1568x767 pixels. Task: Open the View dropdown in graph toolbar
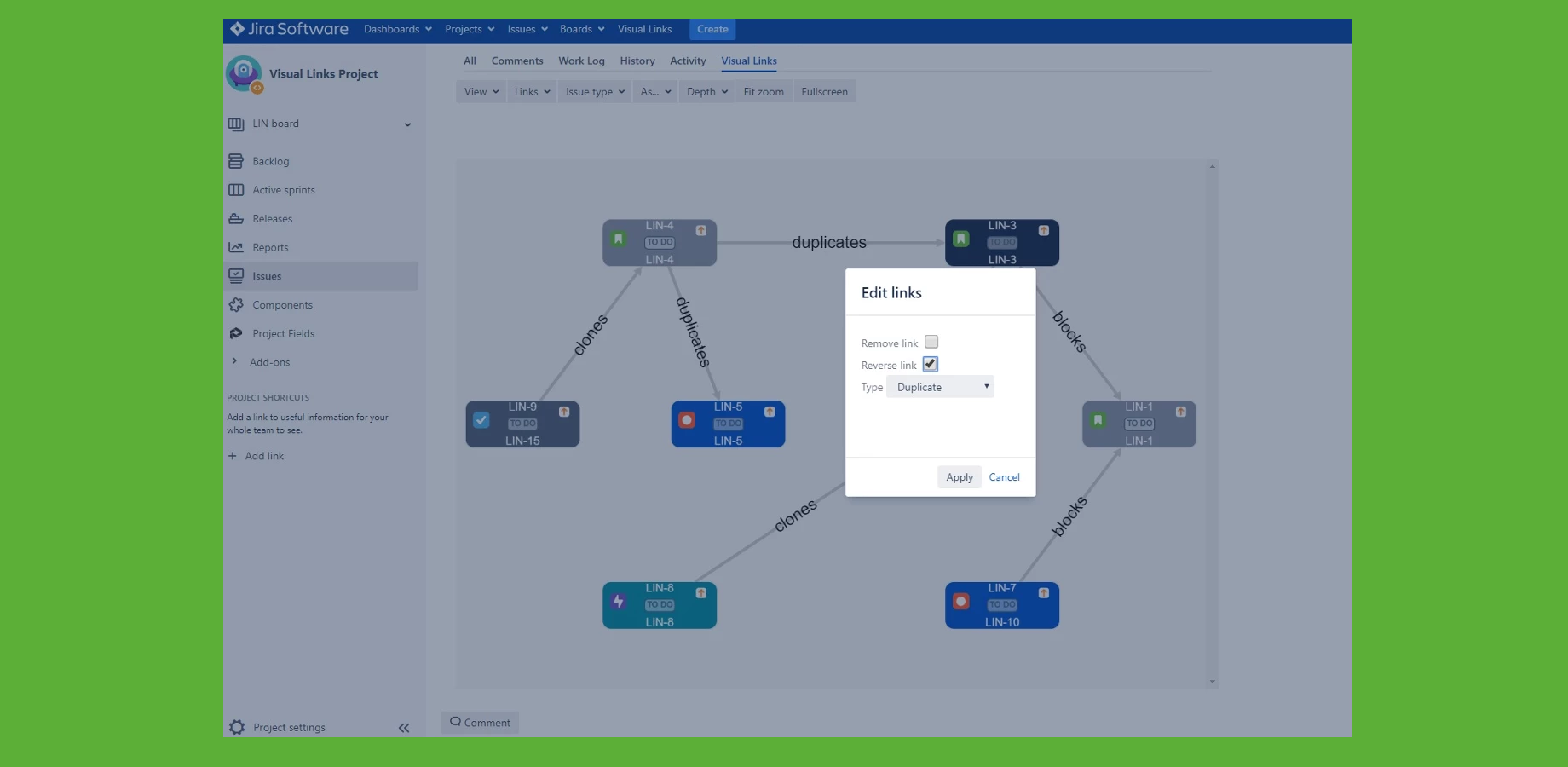481,92
